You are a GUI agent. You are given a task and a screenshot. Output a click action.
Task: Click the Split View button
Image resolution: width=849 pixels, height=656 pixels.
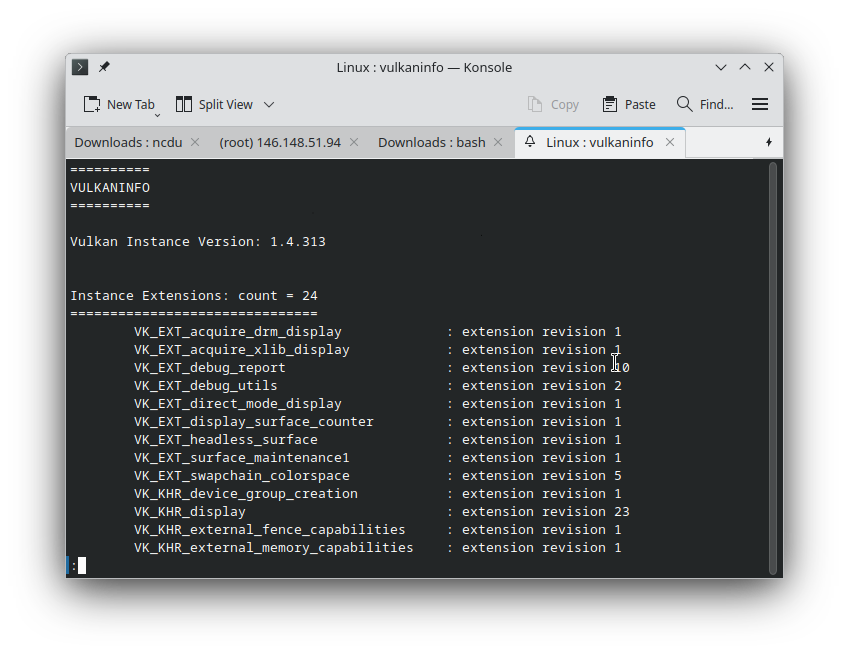214,104
